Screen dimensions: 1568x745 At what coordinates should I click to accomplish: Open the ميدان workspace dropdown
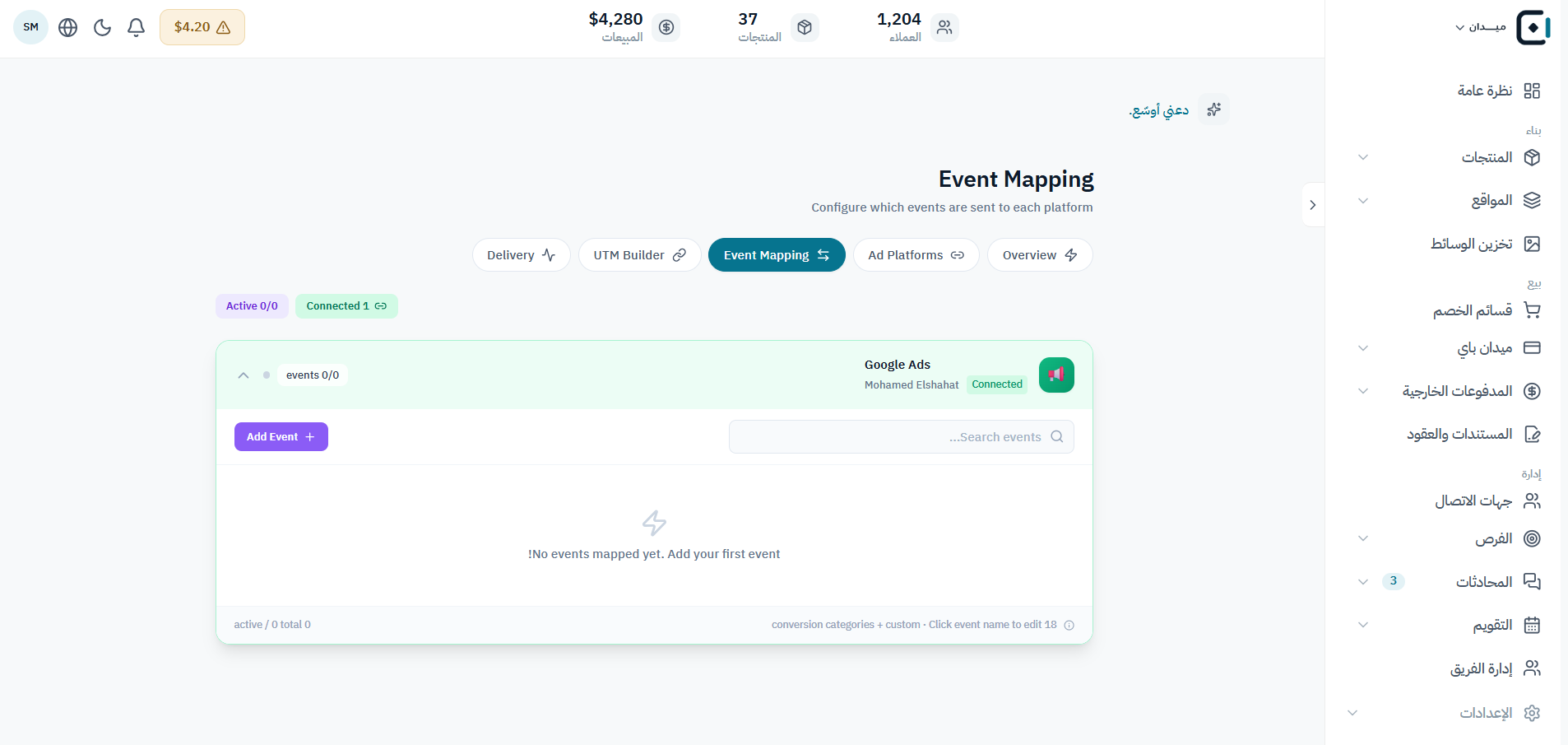coord(1481,27)
